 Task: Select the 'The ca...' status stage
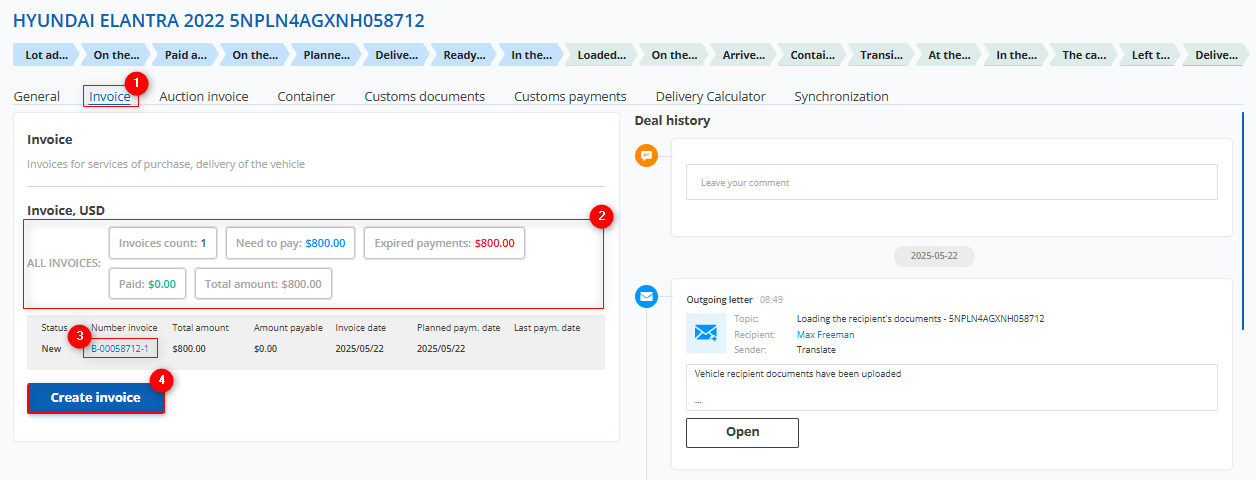pos(1084,56)
